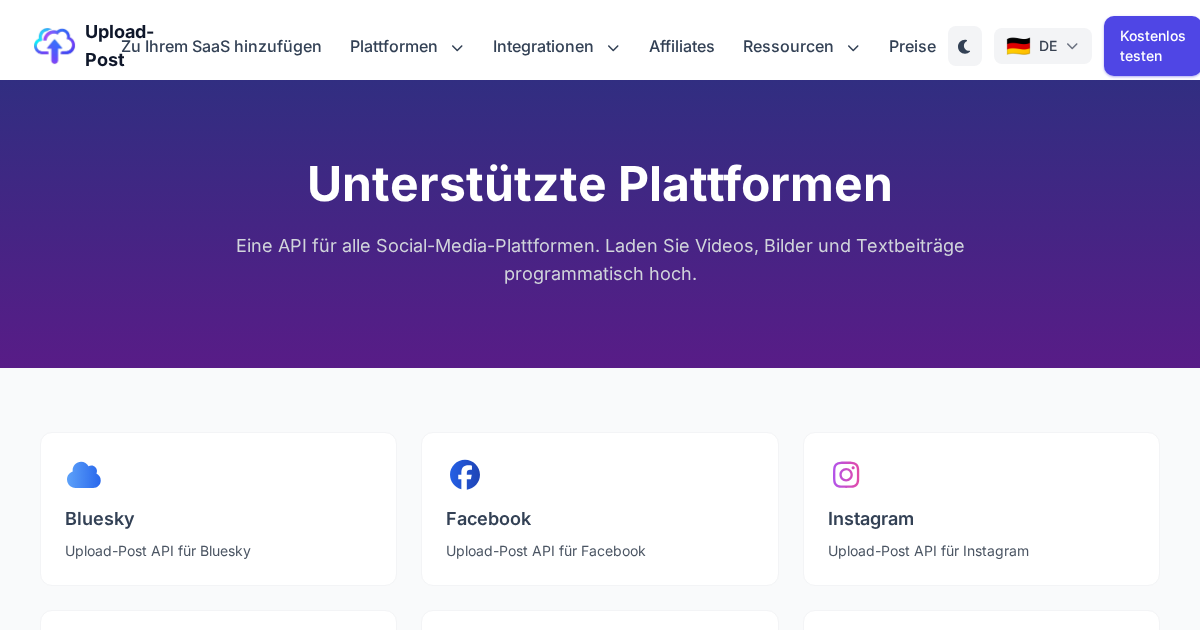Expand the Integrationen dropdown menu

pyautogui.click(x=556, y=46)
